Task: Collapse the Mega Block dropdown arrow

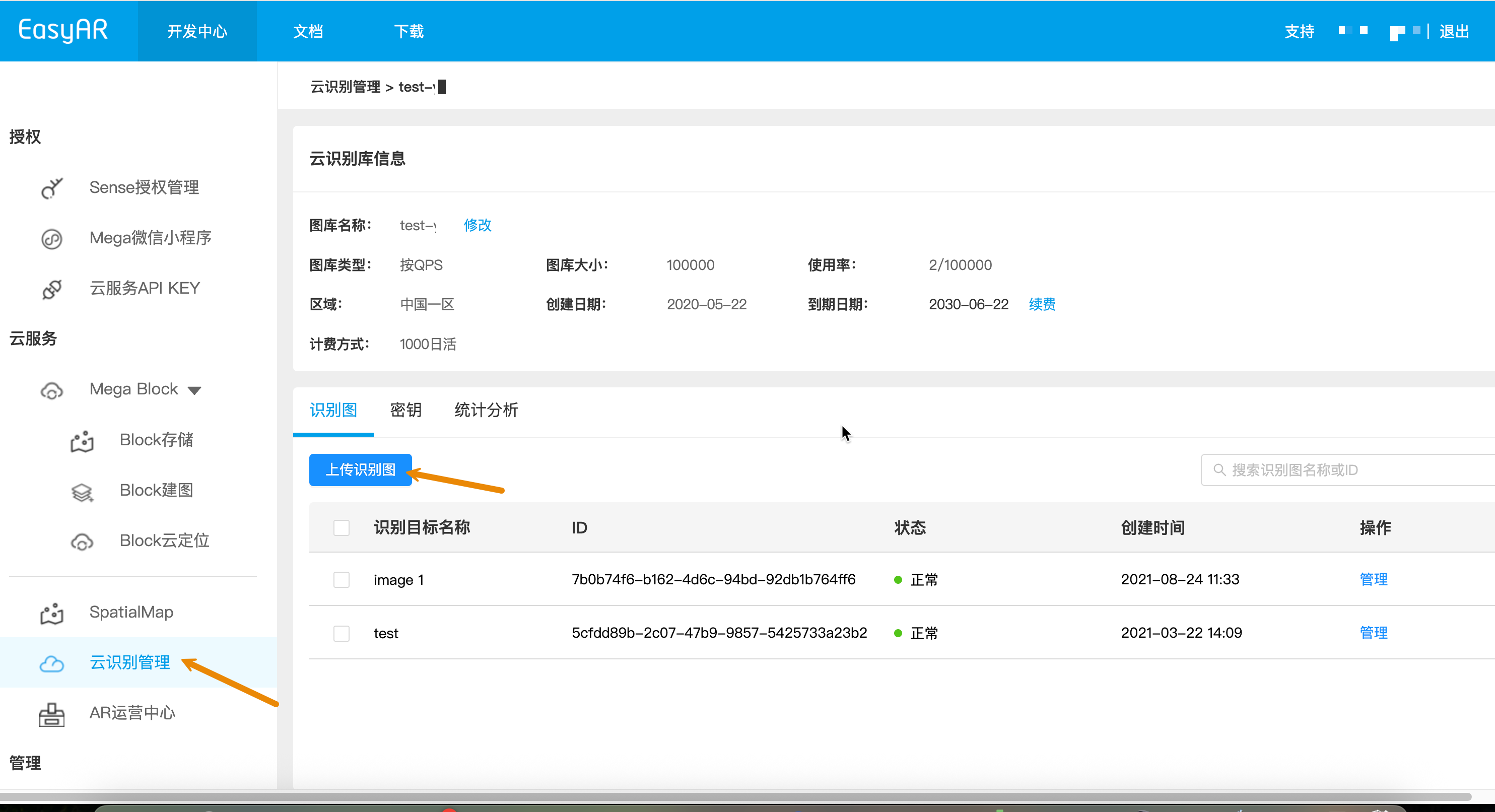Action: pyautogui.click(x=194, y=390)
